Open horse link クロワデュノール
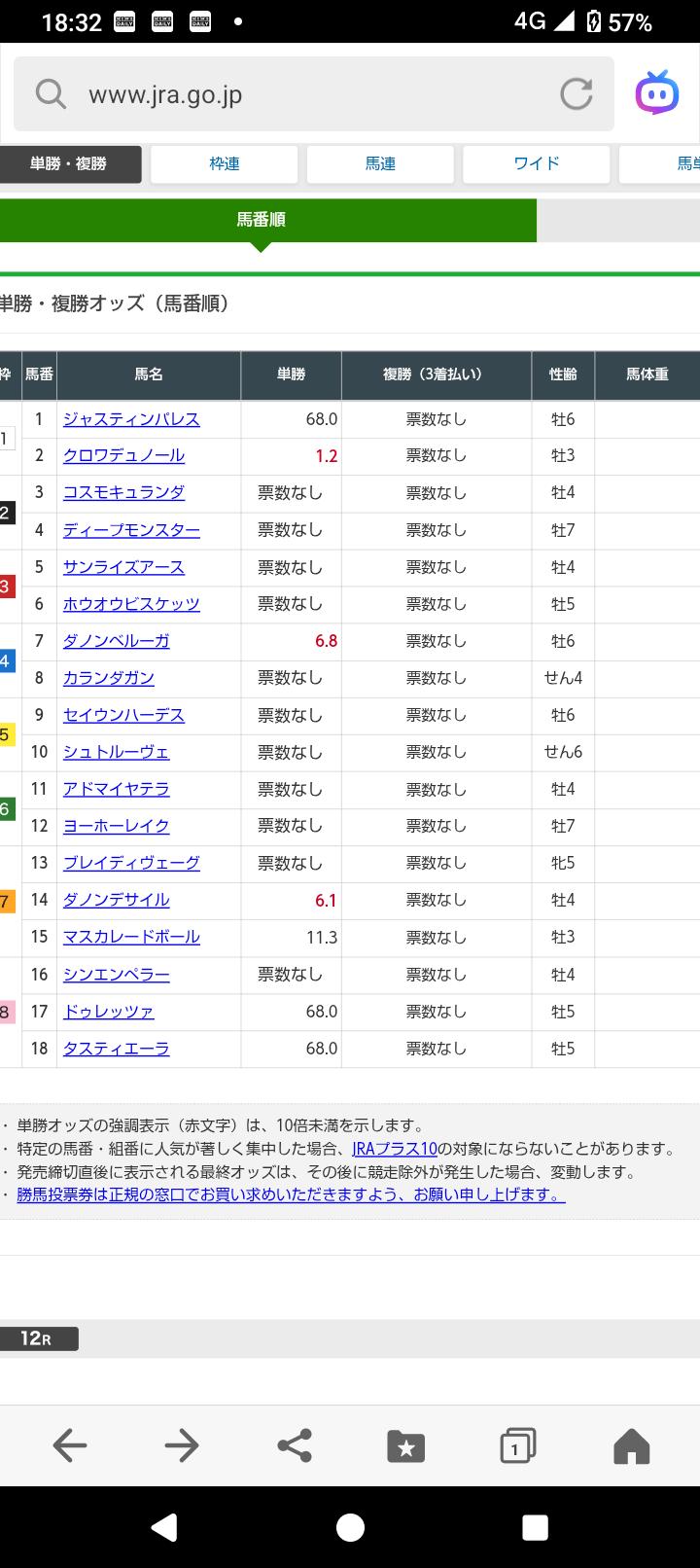Image resolution: width=700 pixels, height=1568 pixels. point(123,456)
